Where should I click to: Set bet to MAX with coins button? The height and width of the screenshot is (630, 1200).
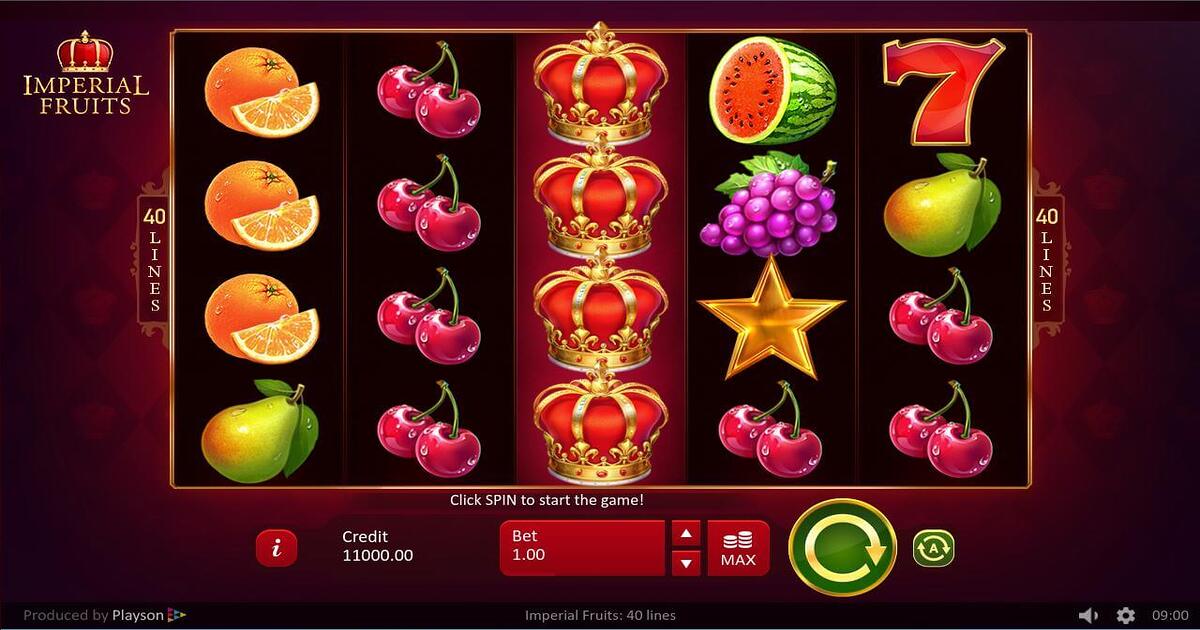click(738, 548)
